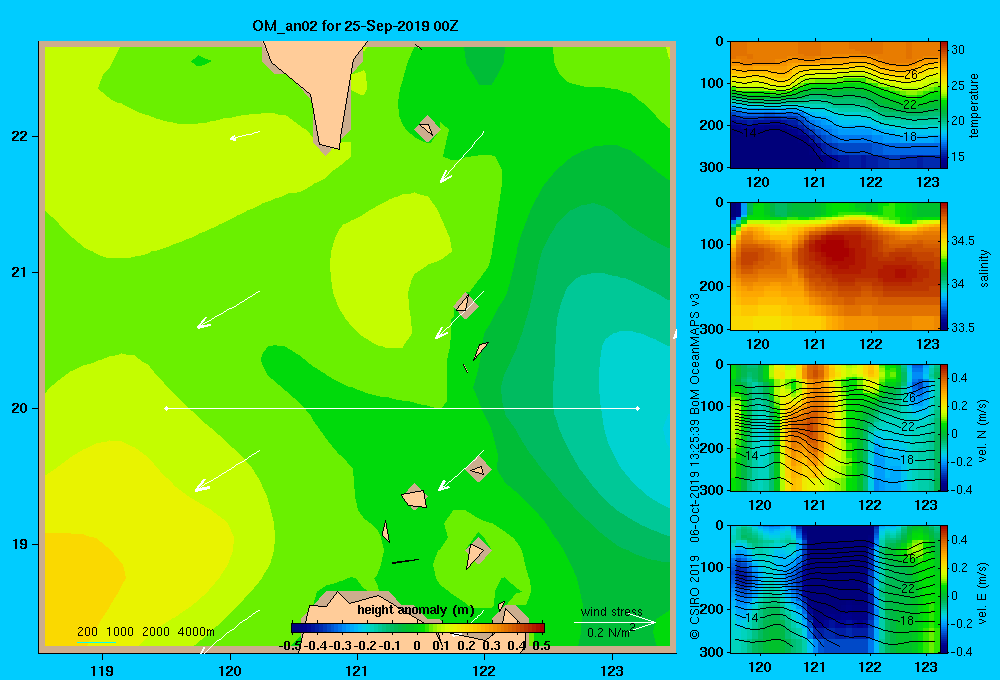The image size is (1000, 680).
Task: Click latitude label 22 on the main map
Action: 20,137
